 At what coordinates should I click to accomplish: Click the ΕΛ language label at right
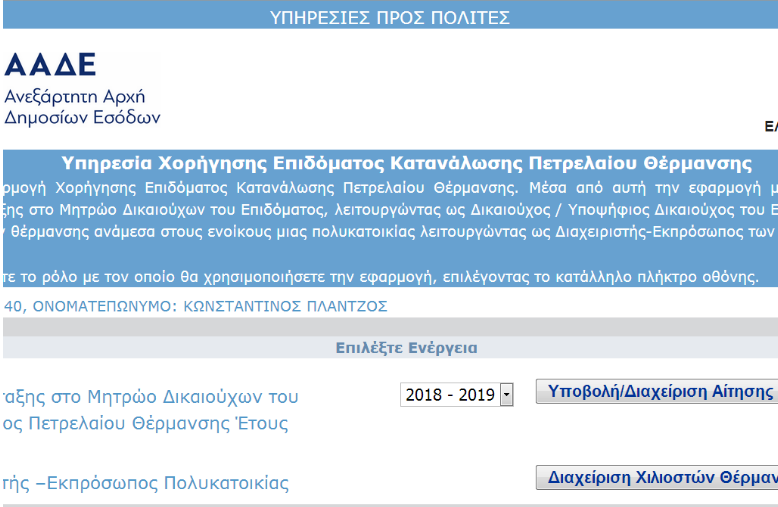click(x=770, y=127)
